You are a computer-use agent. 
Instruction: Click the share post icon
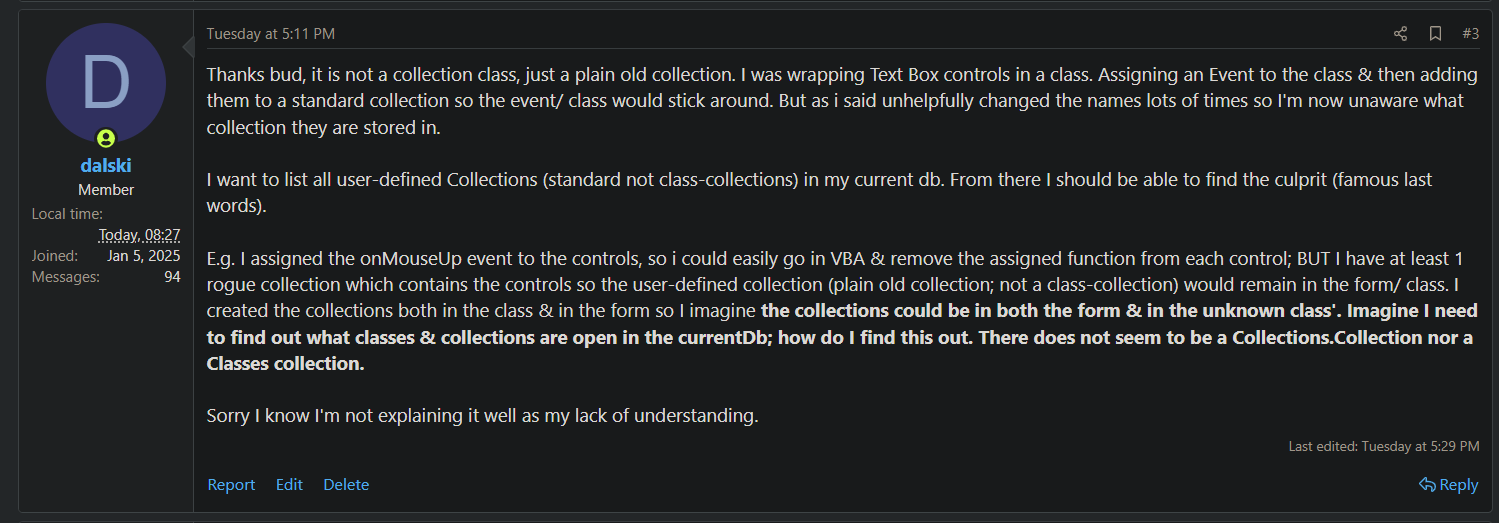point(1400,34)
